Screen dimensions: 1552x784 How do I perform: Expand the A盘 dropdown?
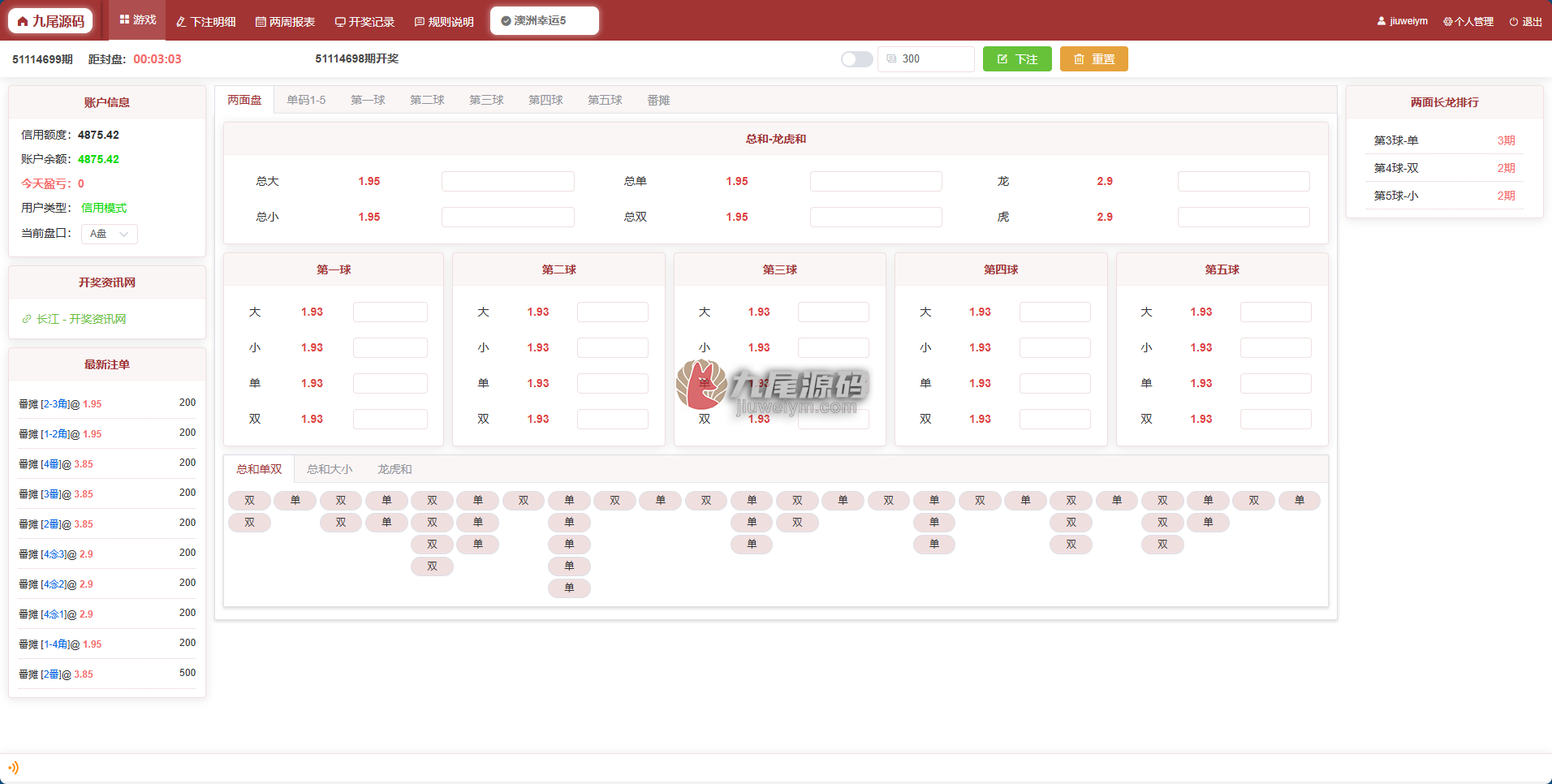[x=110, y=234]
